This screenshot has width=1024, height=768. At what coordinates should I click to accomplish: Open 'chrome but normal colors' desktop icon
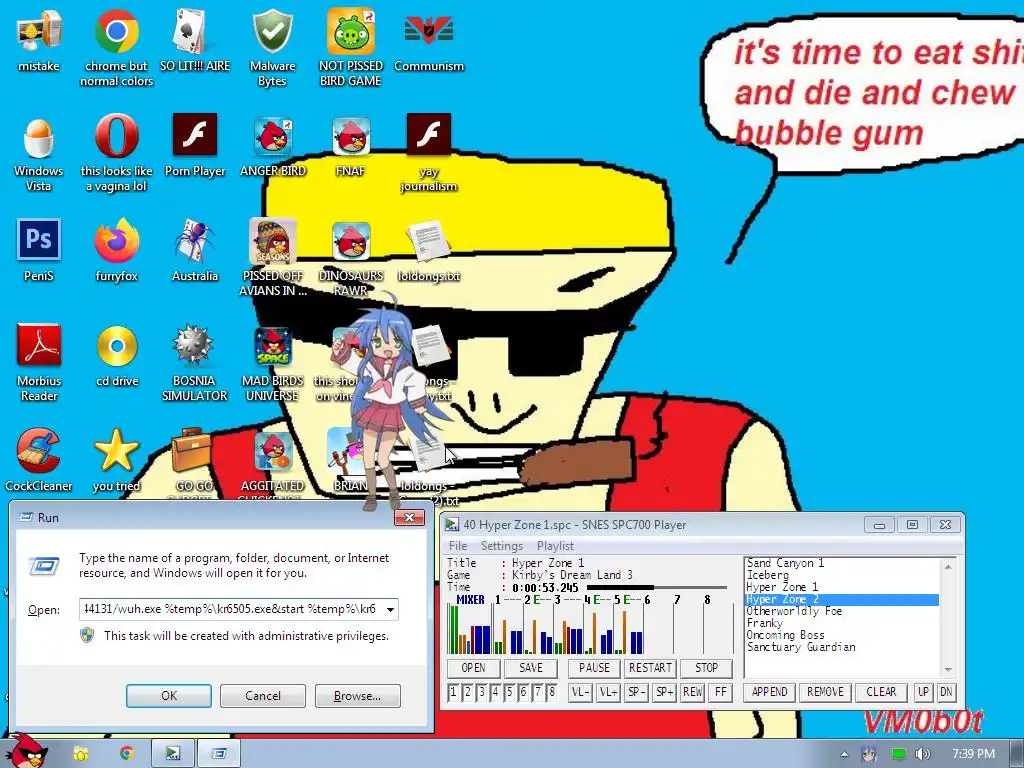pos(116,31)
